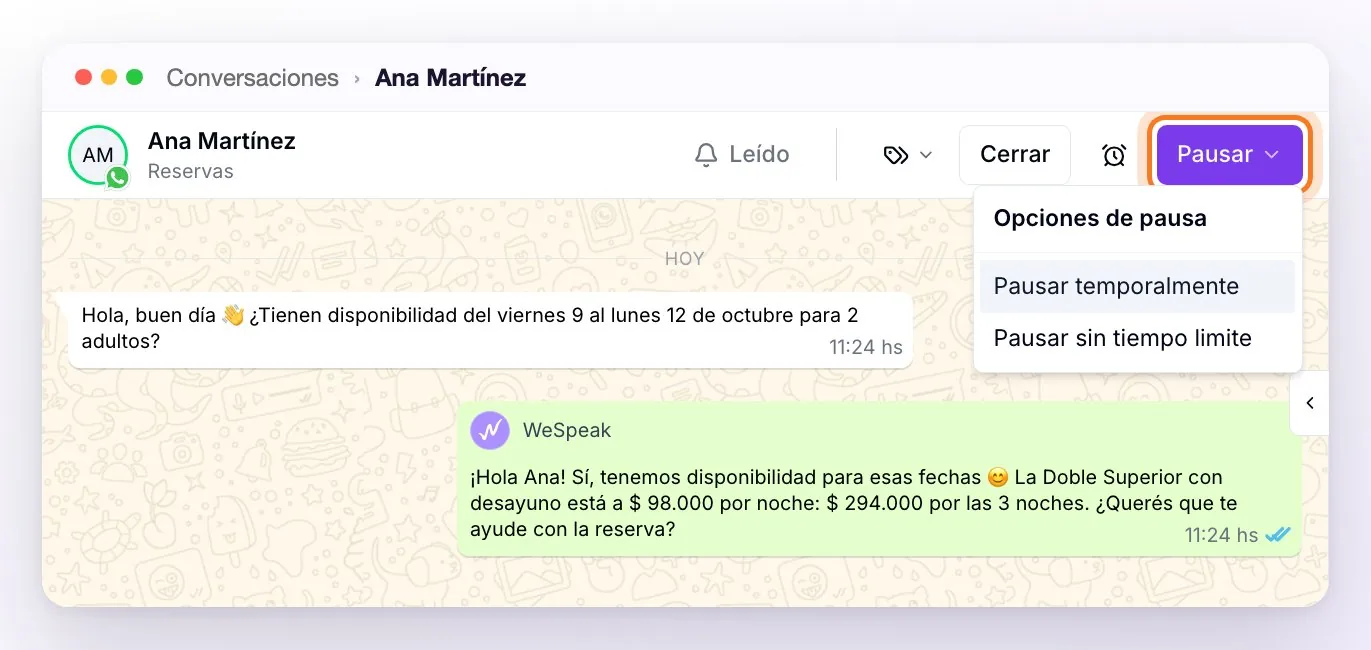Click the WeSpeak reply message bubble
This screenshot has height=650, width=1371.
(x=879, y=479)
